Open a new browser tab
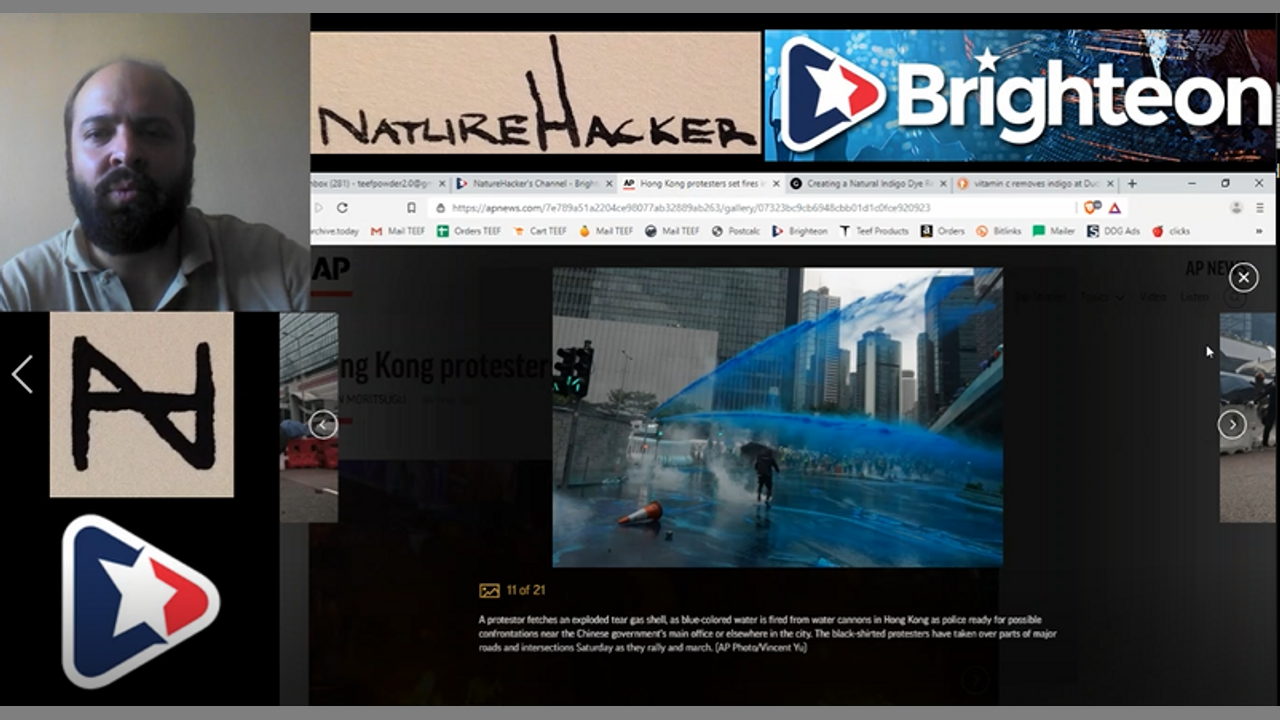Image resolution: width=1280 pixels, height=720 pixels. pos(1132,184)
